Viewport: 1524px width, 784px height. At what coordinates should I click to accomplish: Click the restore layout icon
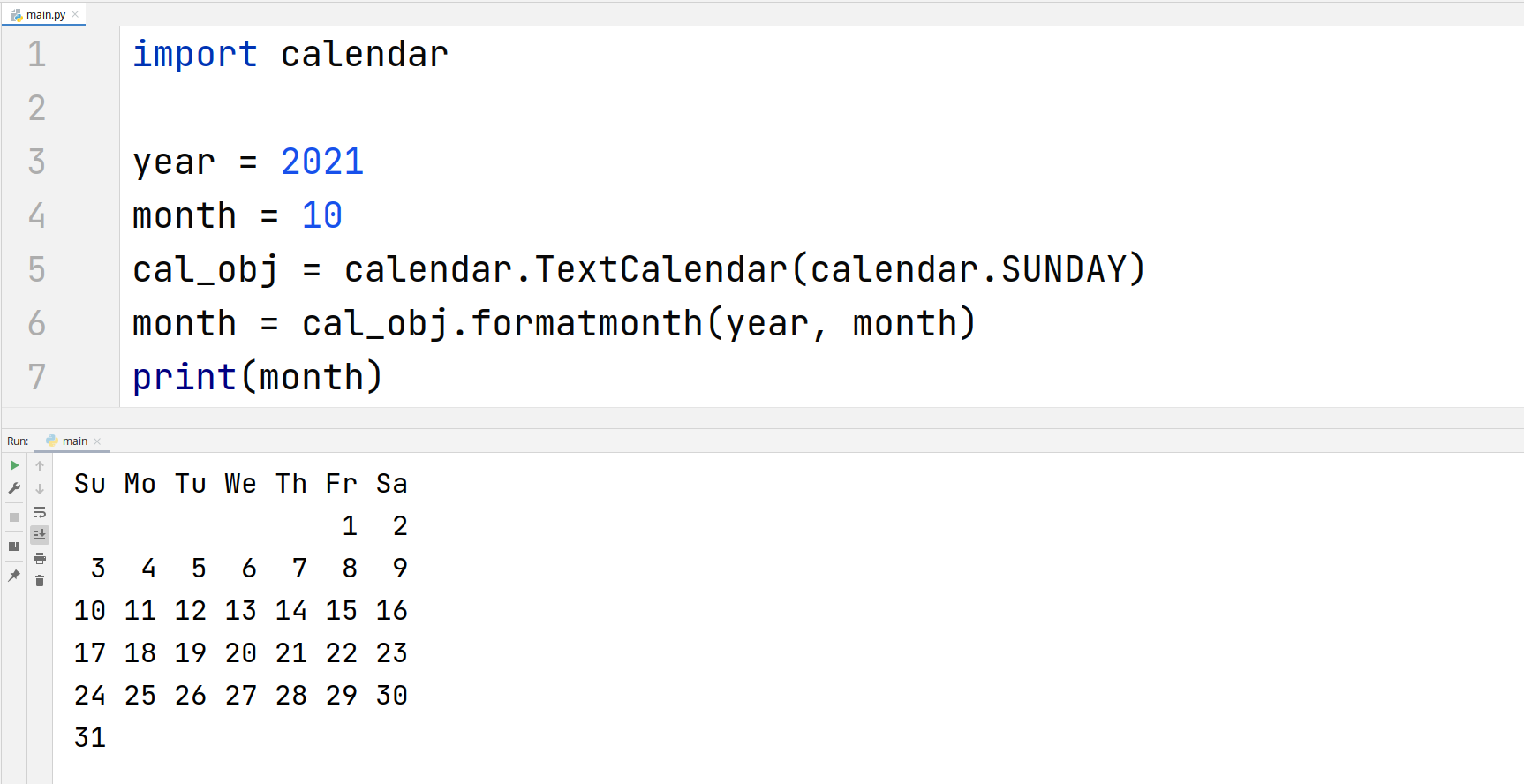(x=13, y=547)
